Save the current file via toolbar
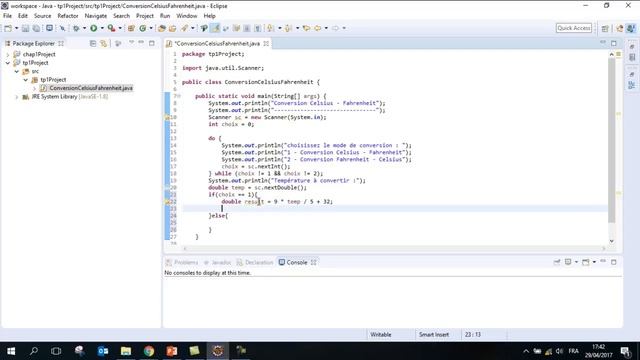The image size is (640, 360). click(25, 28)
